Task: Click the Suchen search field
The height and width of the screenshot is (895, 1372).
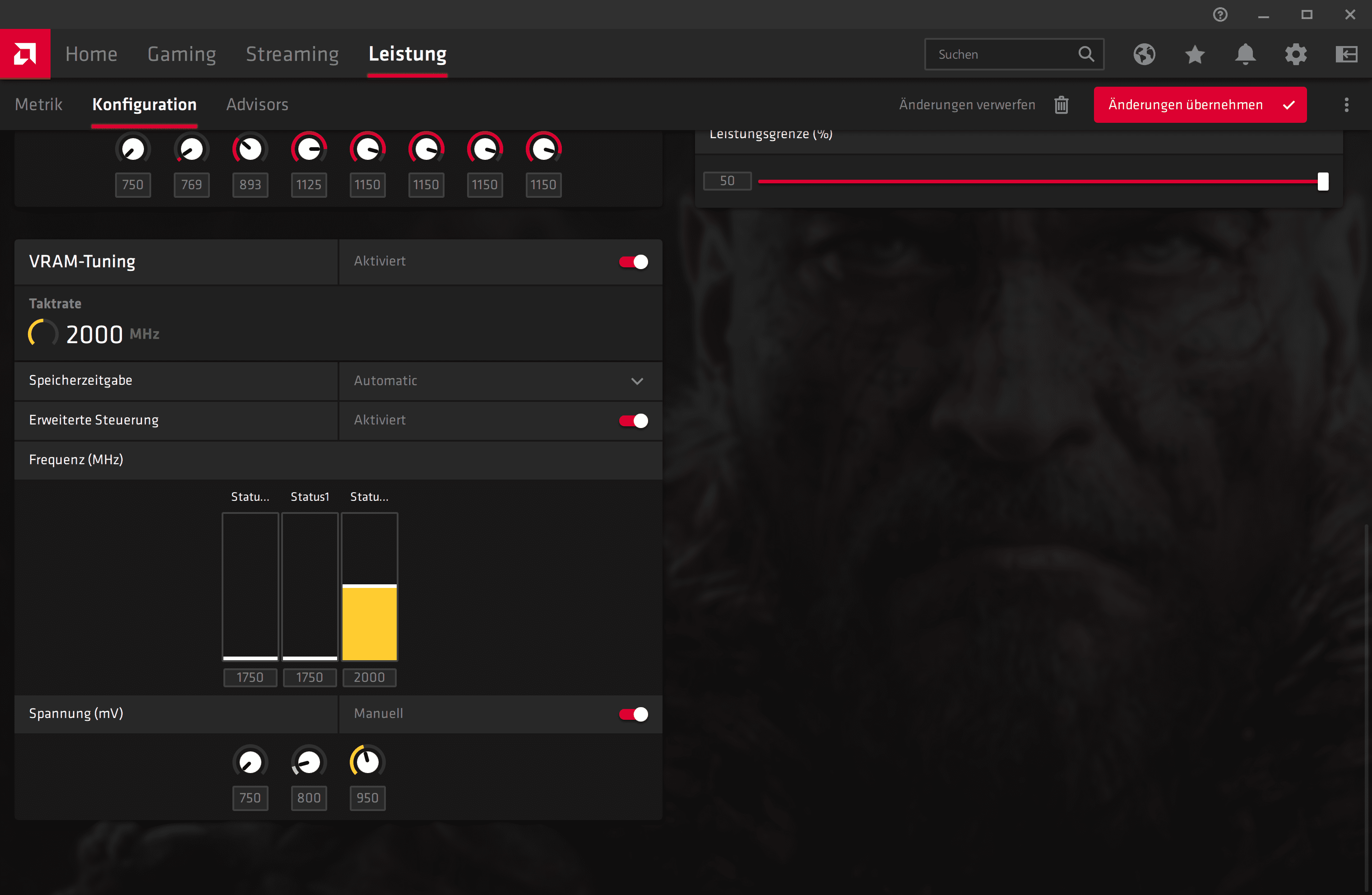Action: pos(1014,54)
